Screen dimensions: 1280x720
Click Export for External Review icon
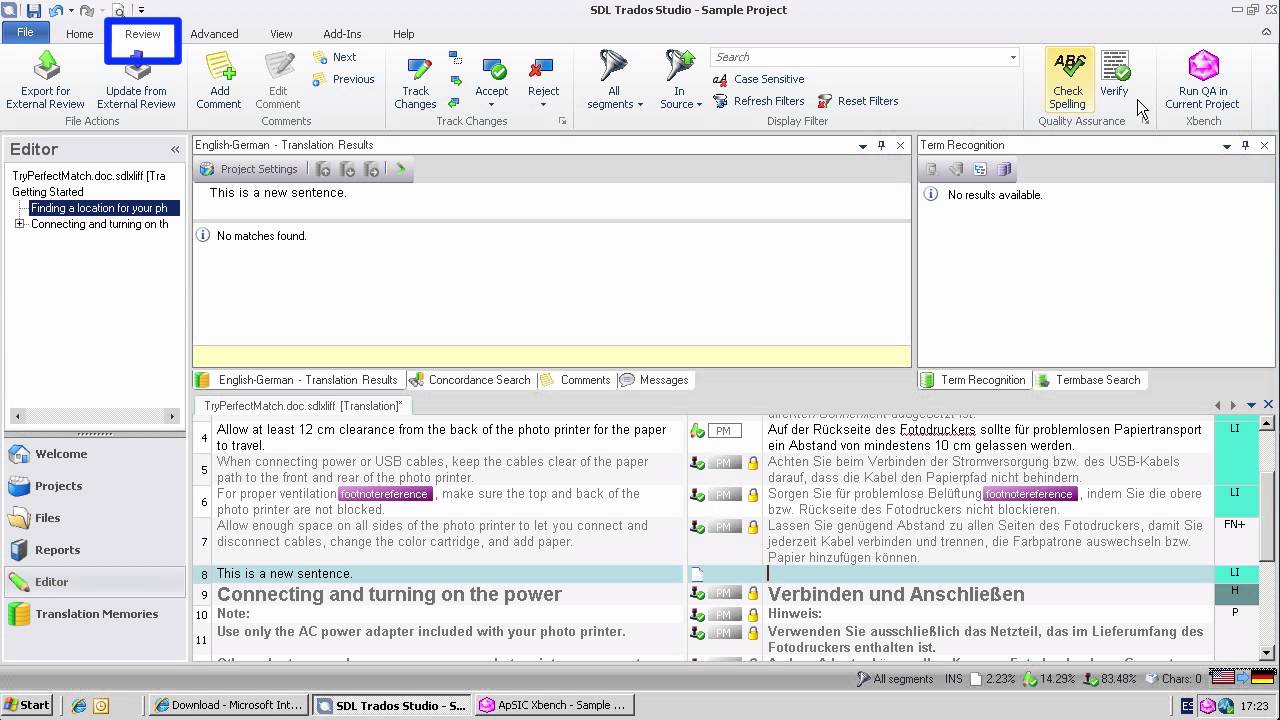click(x=46, y=66)
